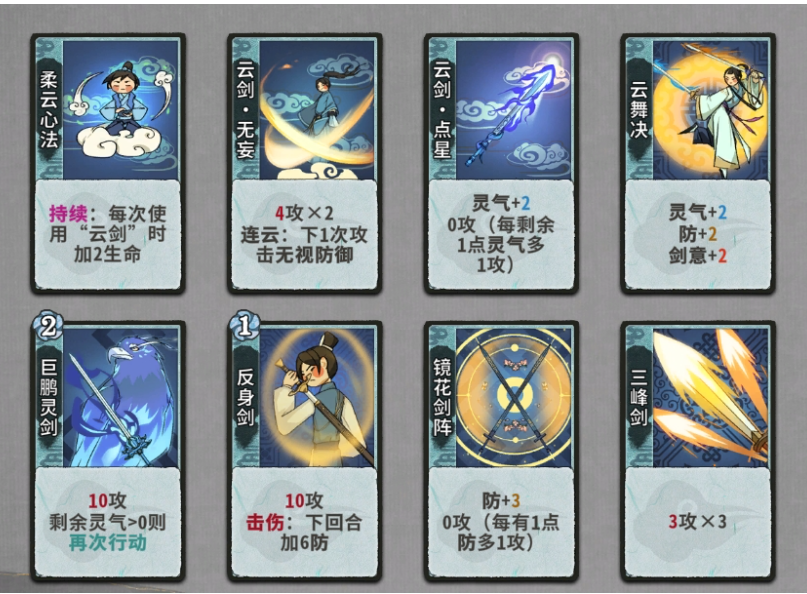Select the 巨鹏灵剑 blue eagle artwork
Screen dimensions: 807x594
(121, 398)
